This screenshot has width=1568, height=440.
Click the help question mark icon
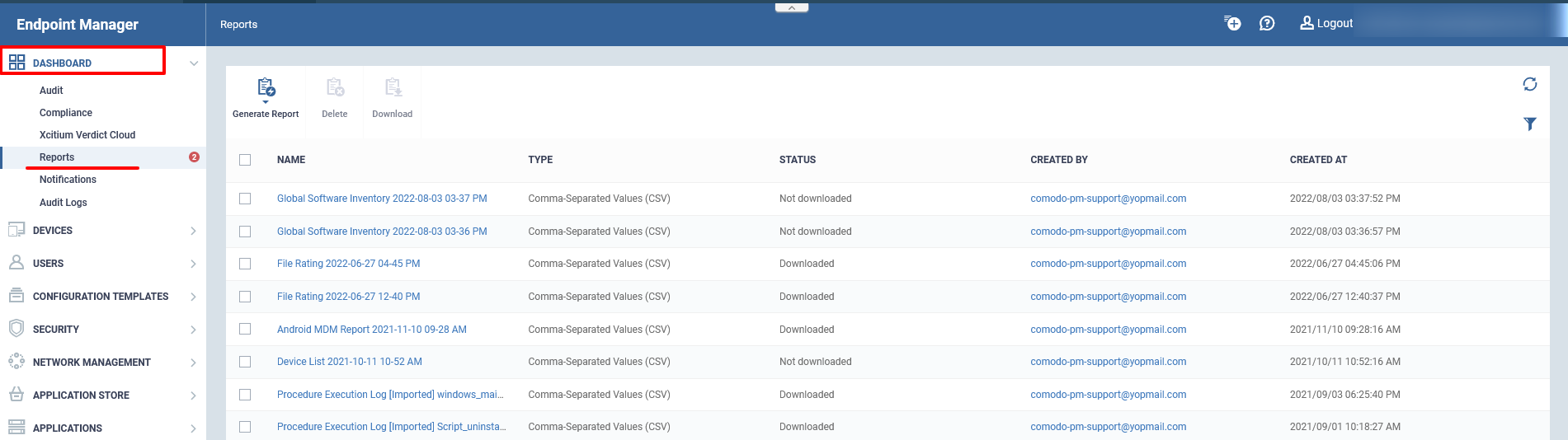point(1267,23)
